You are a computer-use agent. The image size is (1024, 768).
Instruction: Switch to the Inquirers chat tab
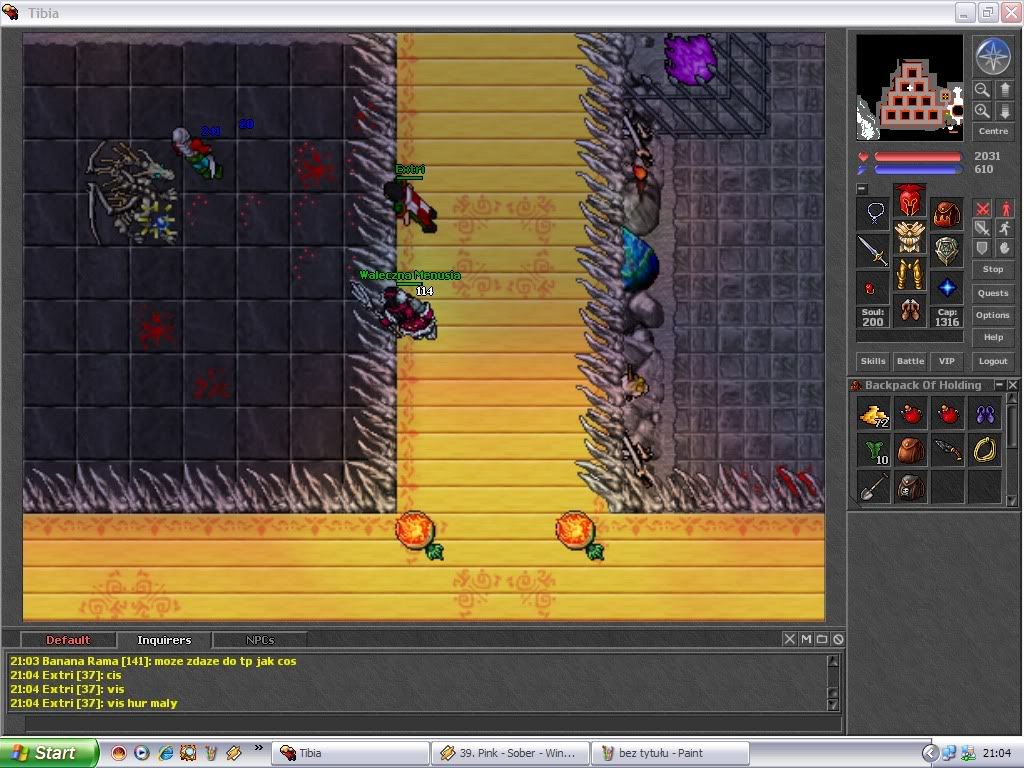coord(164,640)
